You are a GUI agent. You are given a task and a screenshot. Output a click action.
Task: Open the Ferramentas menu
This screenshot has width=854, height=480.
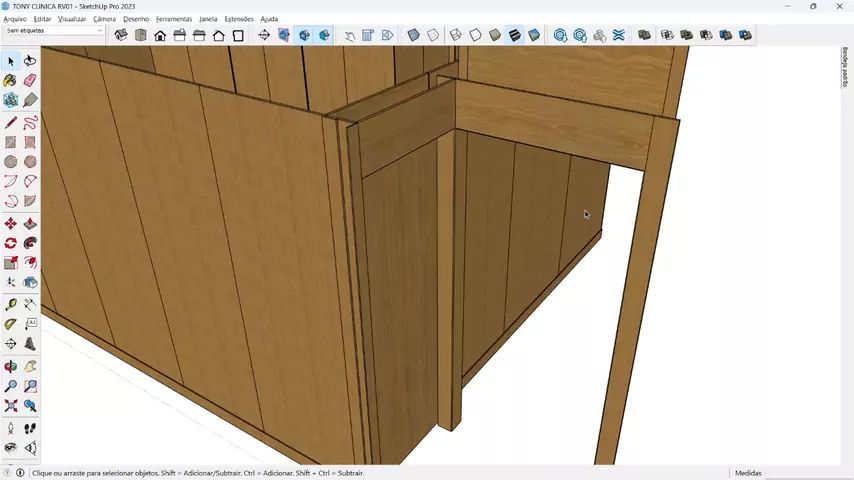point(174,19)
